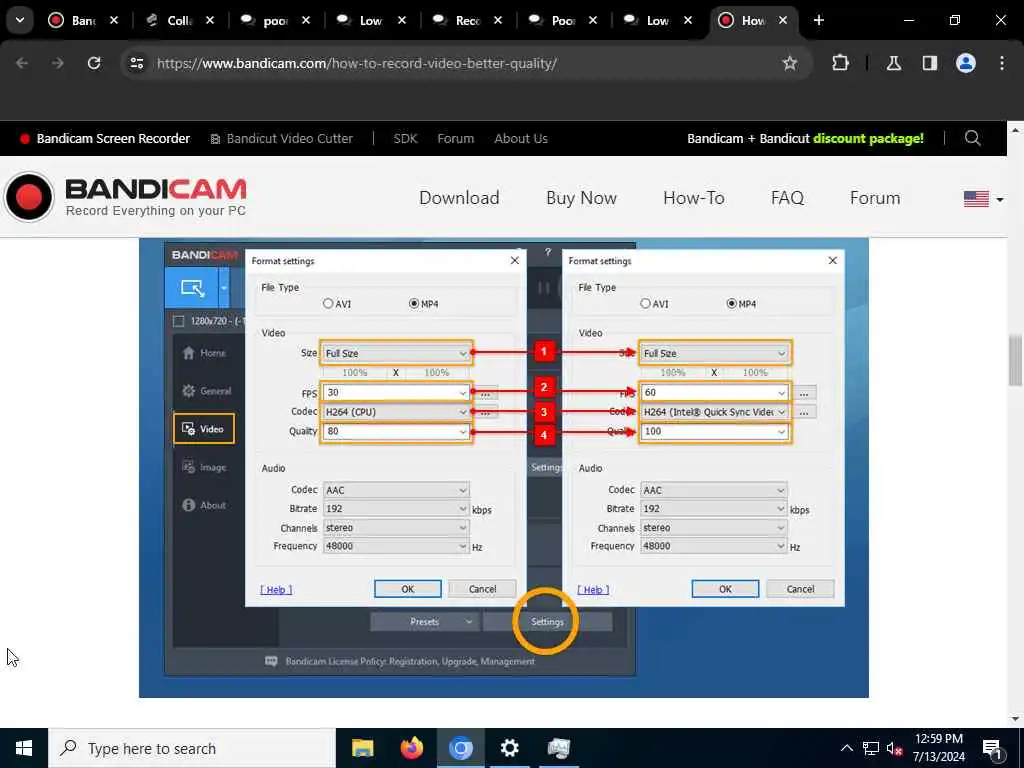This screenshot has height=768, width=1024.
Task: Click the website search magnifier icon
Action: pyautogui.click(x=972, y=138)
